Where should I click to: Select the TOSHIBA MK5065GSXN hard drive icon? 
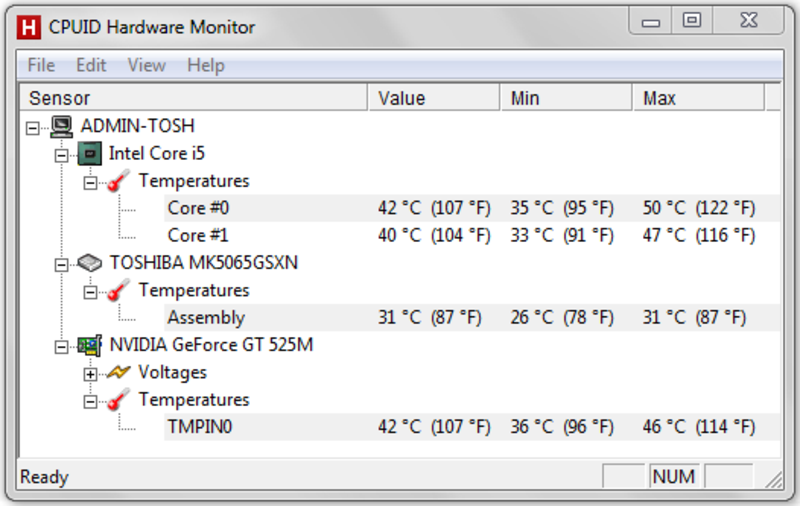[x=89, y=263]
